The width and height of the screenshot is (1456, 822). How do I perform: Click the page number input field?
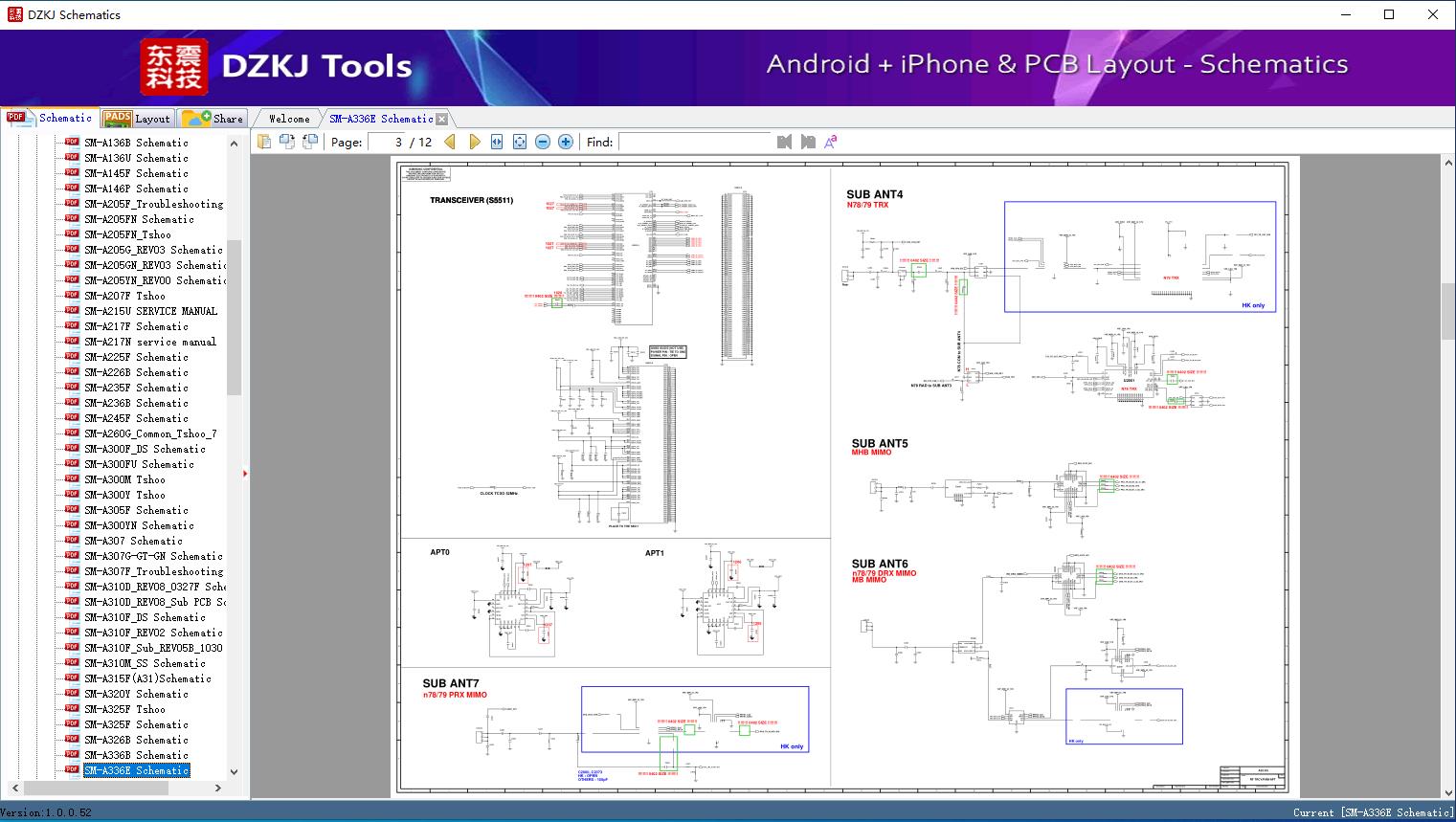point(386,142)
